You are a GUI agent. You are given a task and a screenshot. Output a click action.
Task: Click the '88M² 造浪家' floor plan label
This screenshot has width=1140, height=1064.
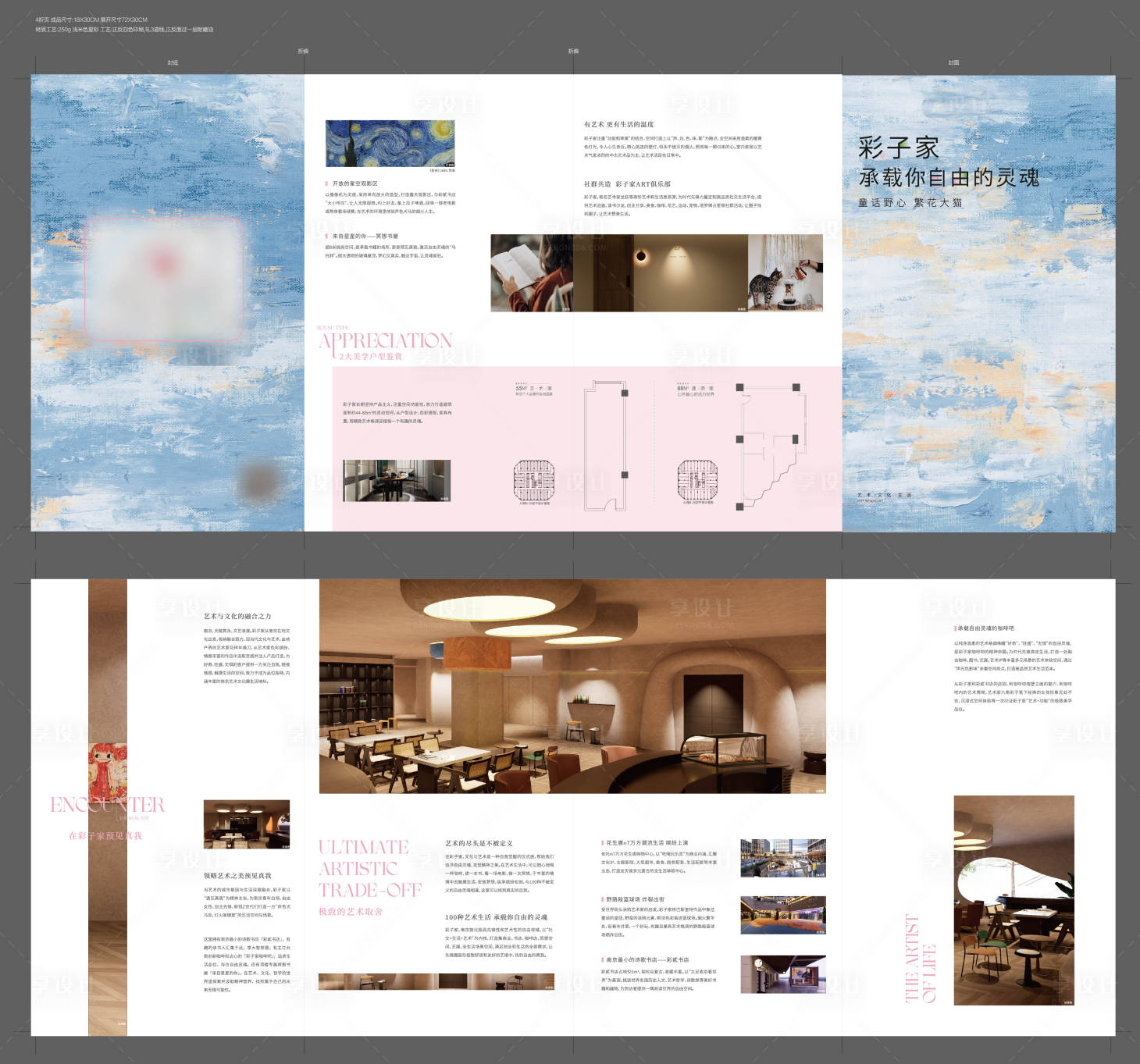point(695,388)
